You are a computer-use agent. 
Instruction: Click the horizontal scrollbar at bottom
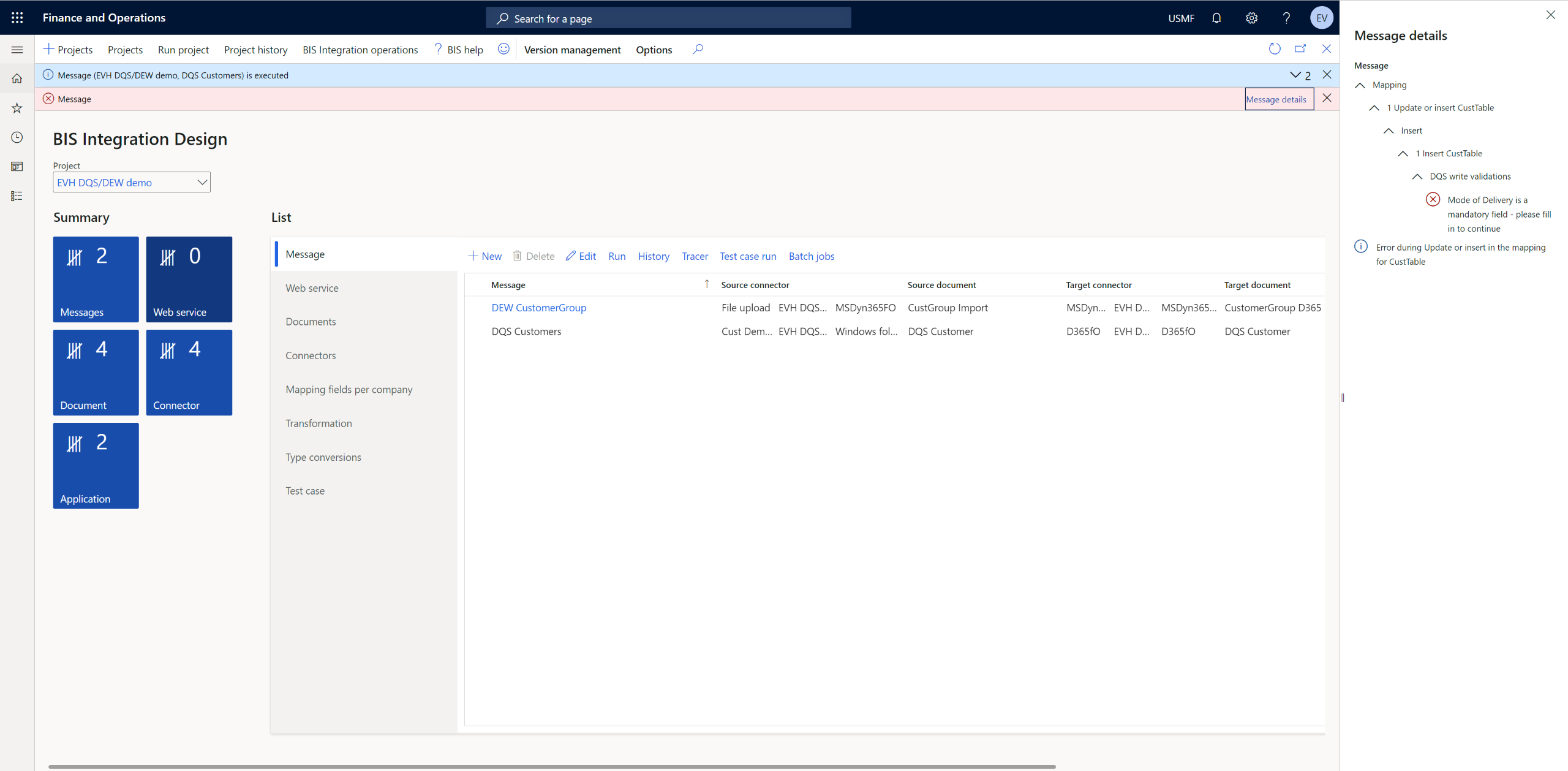[552, 766]
